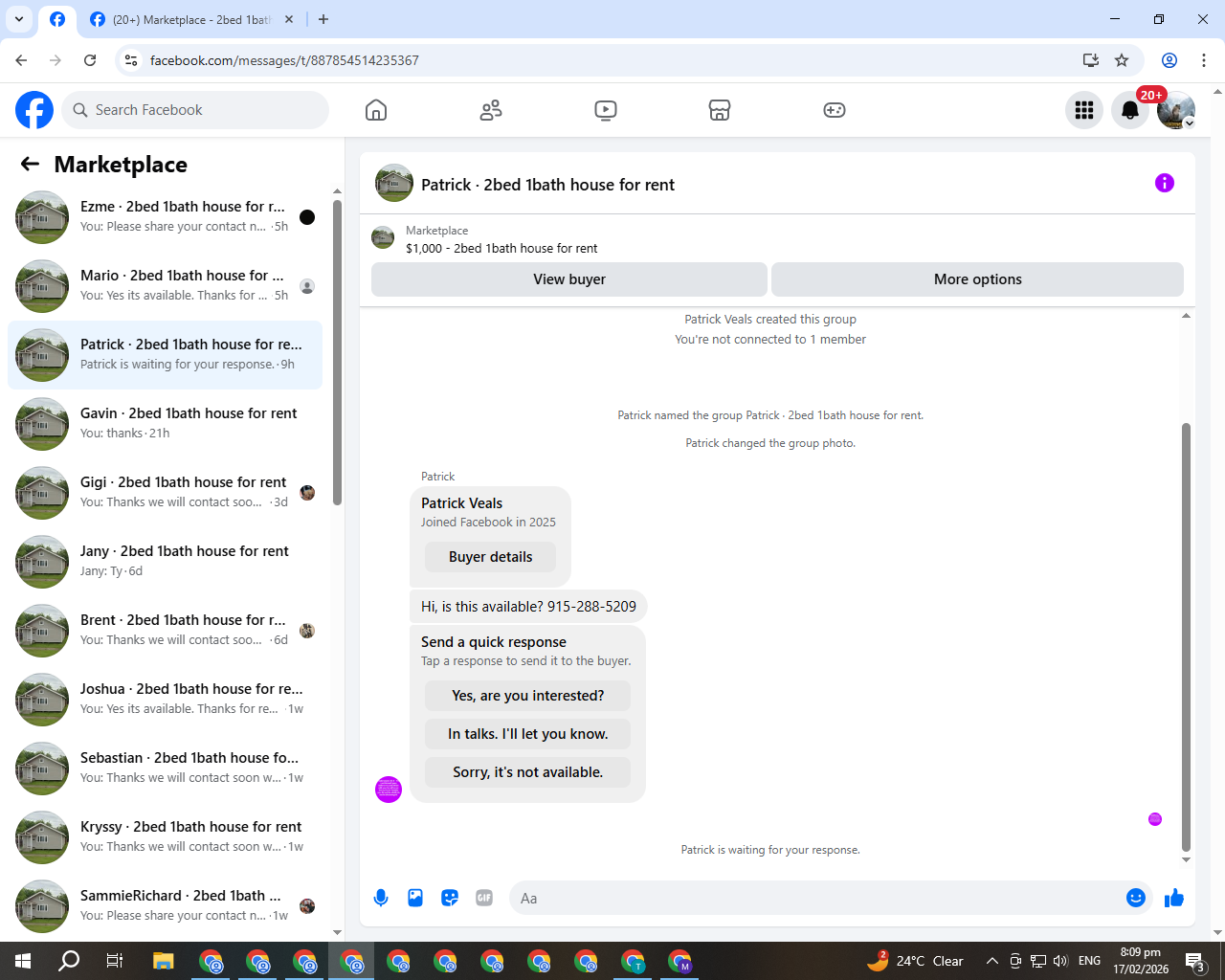Viewport: 1225px width, 980px height.
Task: Open the Windows notification center
Action: pyautogui.click(x=1195, y=961)
